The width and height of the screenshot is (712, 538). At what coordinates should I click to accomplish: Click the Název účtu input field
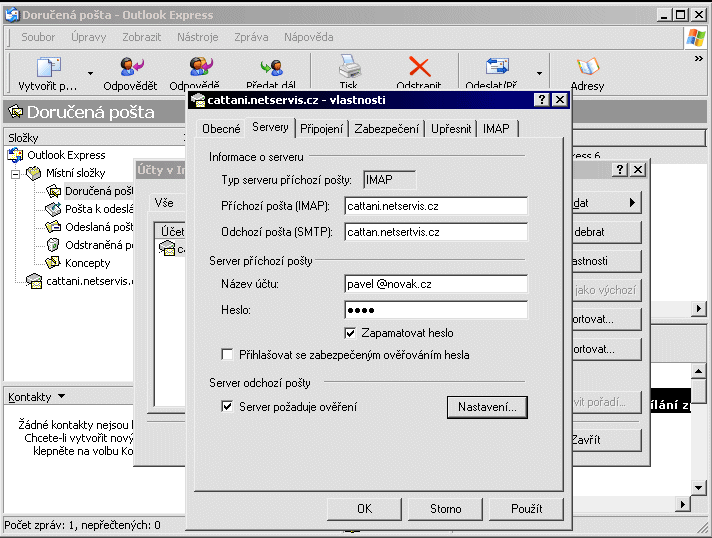(x=436, y=284)
